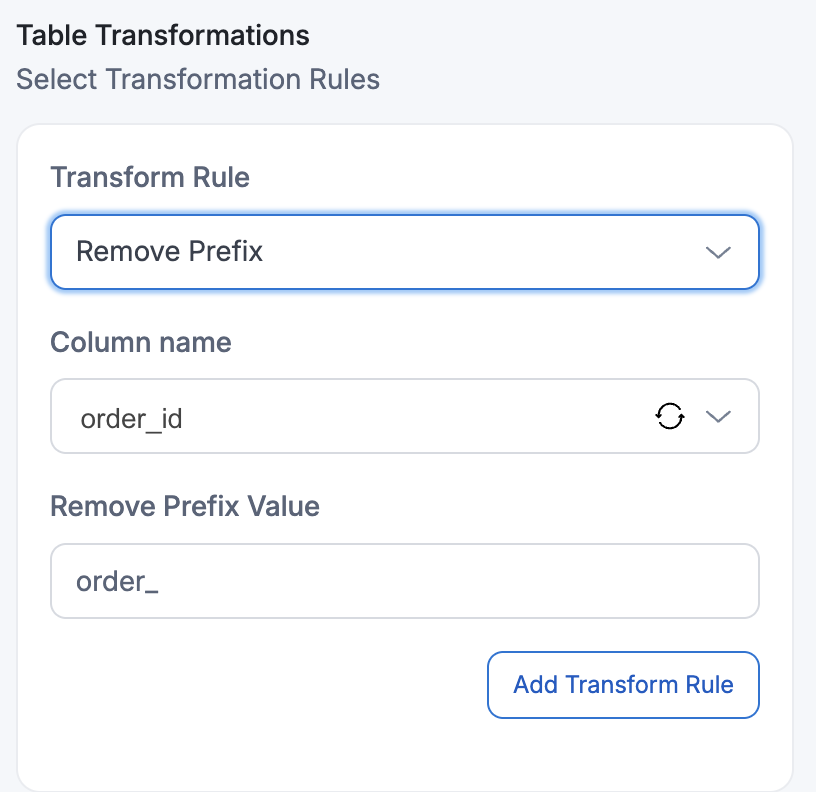Click the Table Transformations heading
This screenshot has width=816, height=792.
[163, 36]
